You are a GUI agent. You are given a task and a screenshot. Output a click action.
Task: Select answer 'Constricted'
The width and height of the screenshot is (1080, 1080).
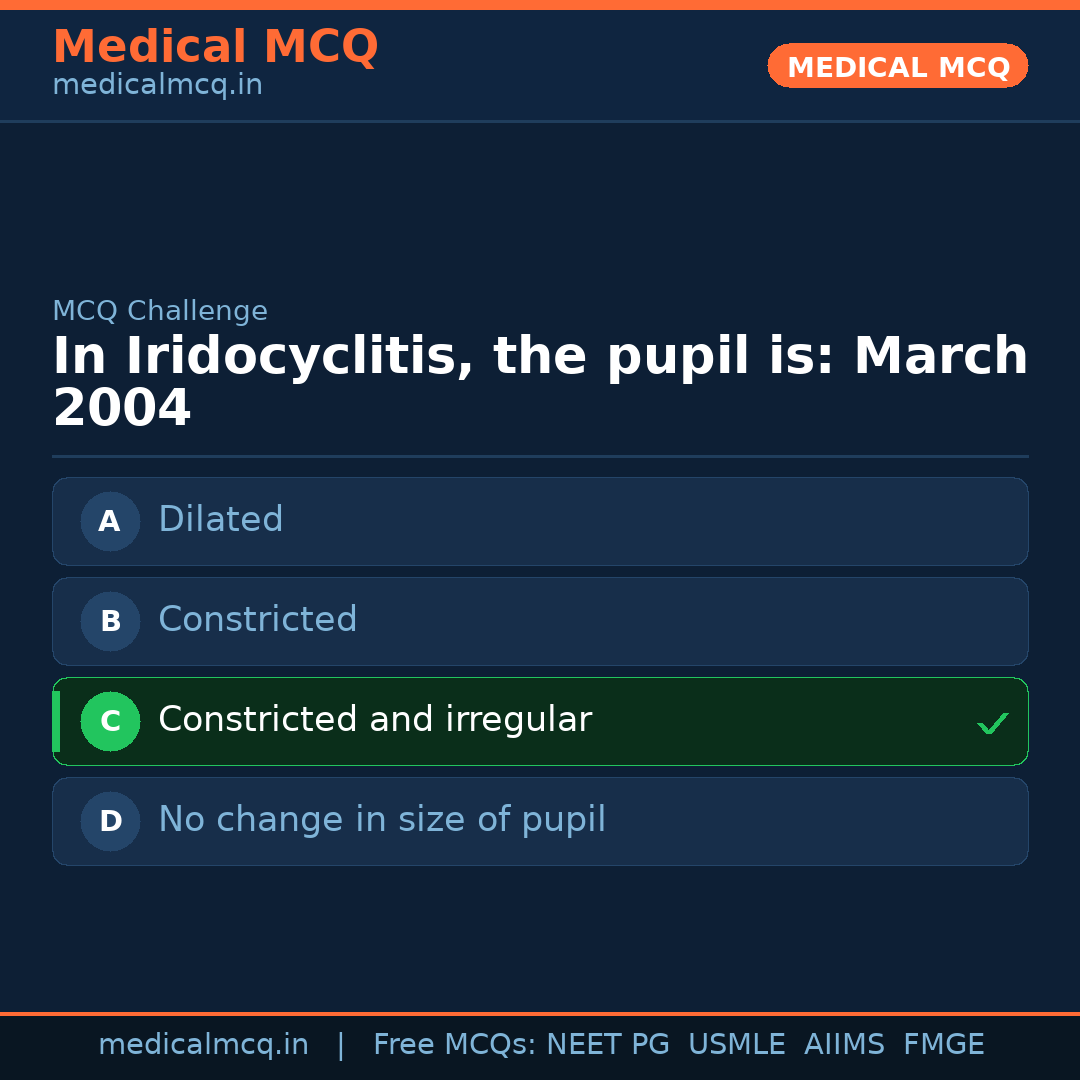pyautogui.click(x=257, y=621)
